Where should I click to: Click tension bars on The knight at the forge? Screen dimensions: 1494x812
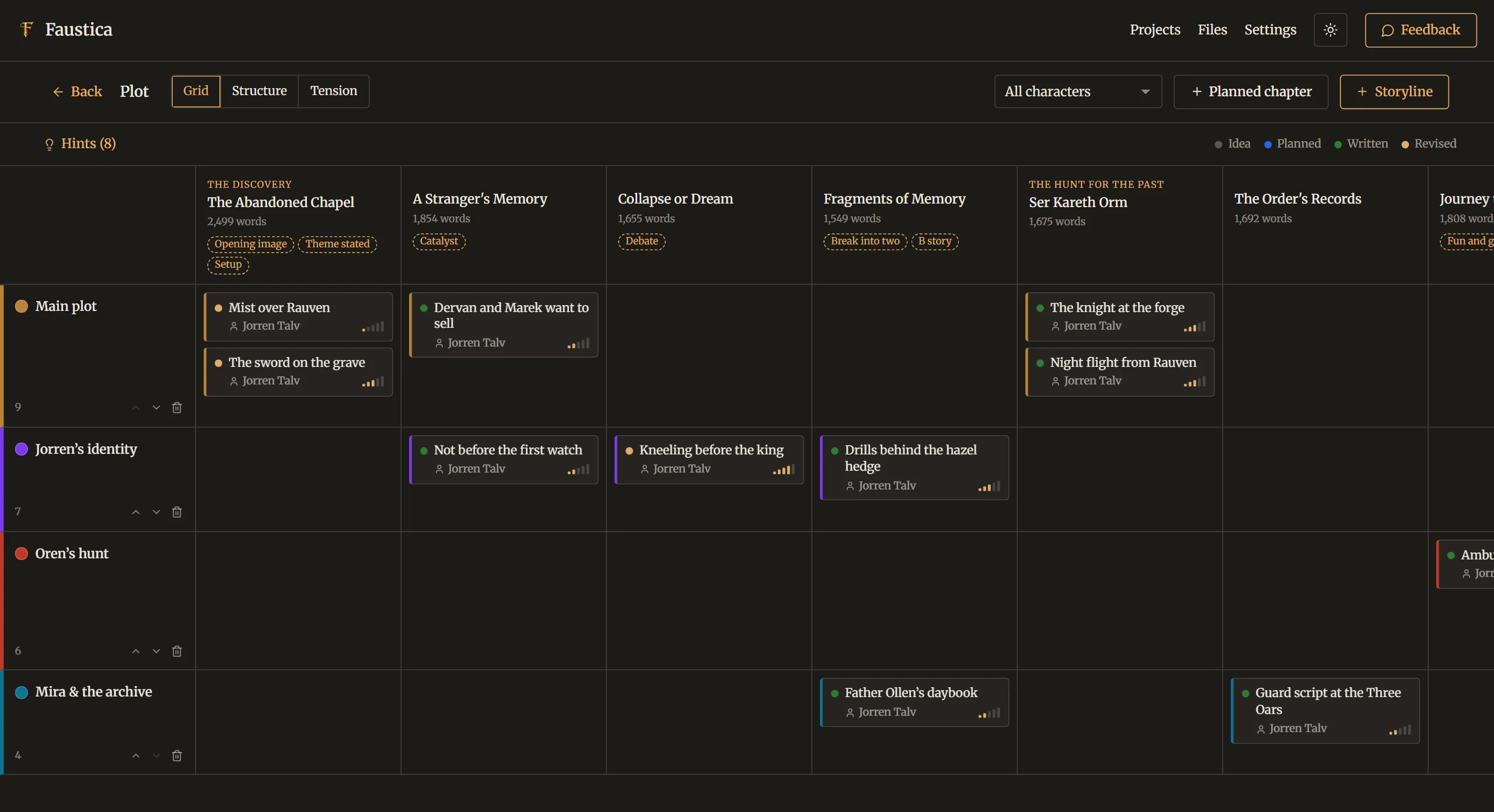tap(1195, 327)
